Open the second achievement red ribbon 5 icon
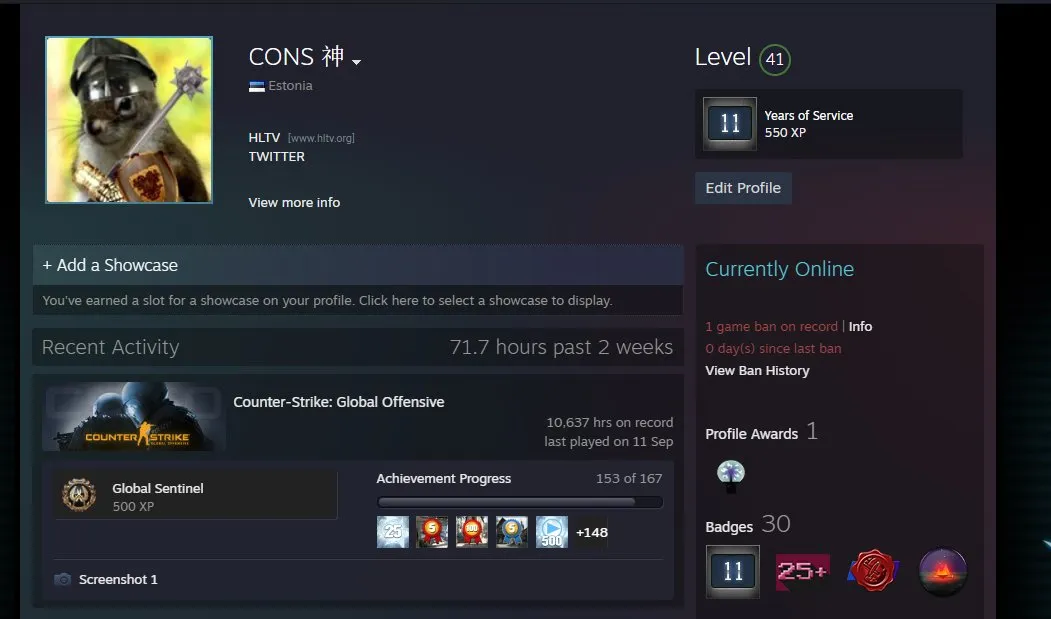Image resolution: width=1051 pixels, height=619 pixels. point(432,532)
